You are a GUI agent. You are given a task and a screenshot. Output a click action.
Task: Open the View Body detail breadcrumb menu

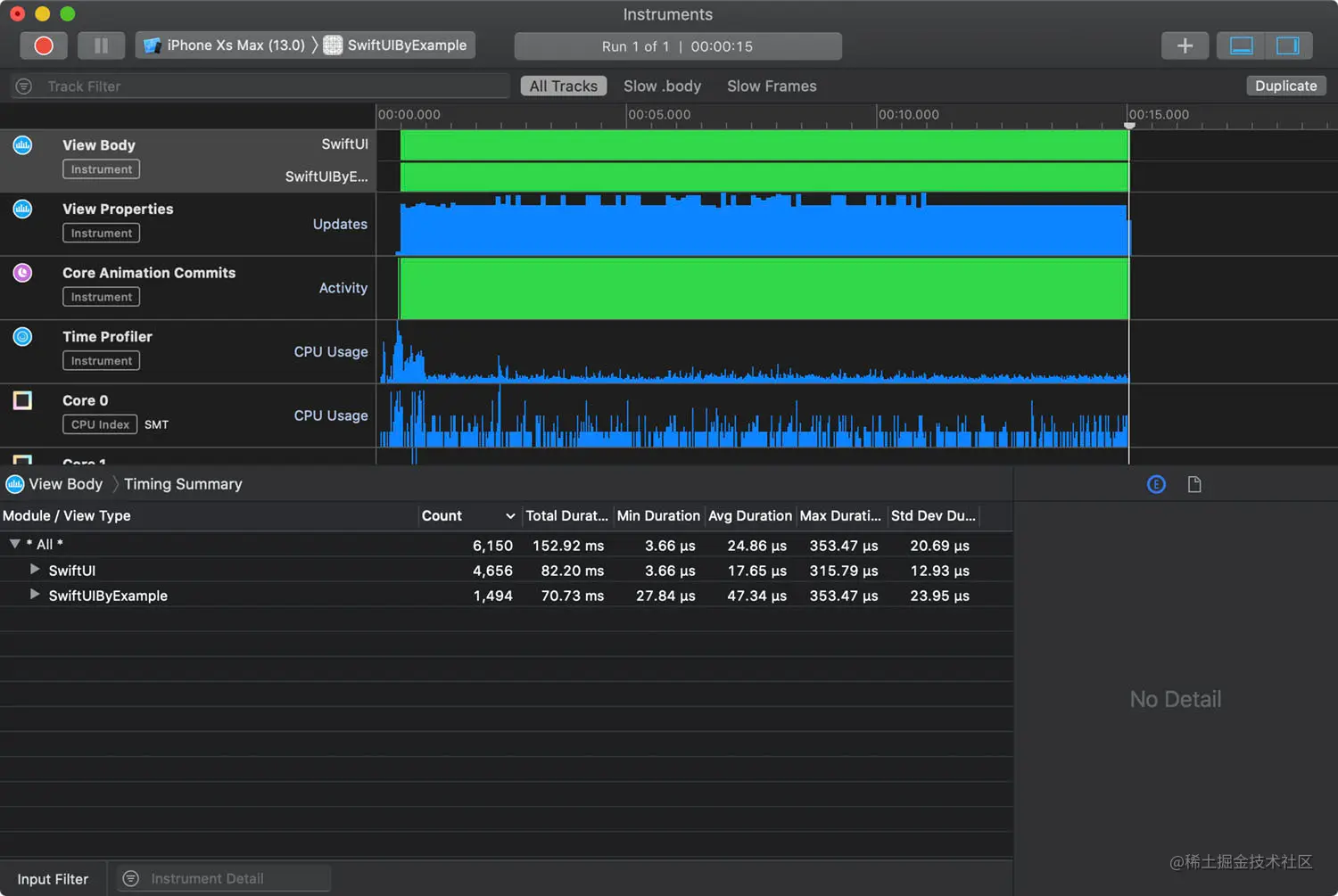(x=54, y=484)
